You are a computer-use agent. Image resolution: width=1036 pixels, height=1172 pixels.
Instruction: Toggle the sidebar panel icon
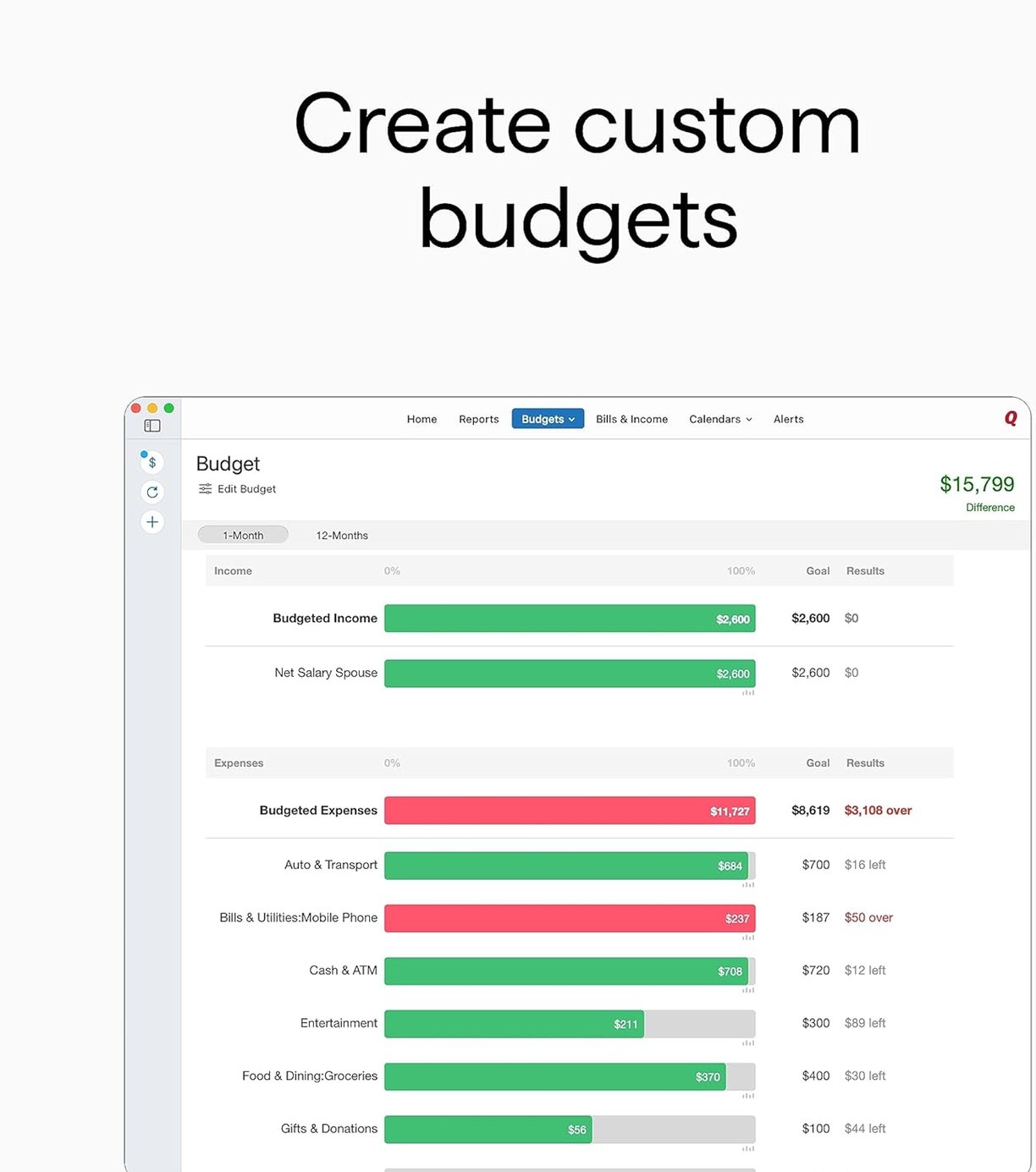pyautogui.click(x=152, y=426)
